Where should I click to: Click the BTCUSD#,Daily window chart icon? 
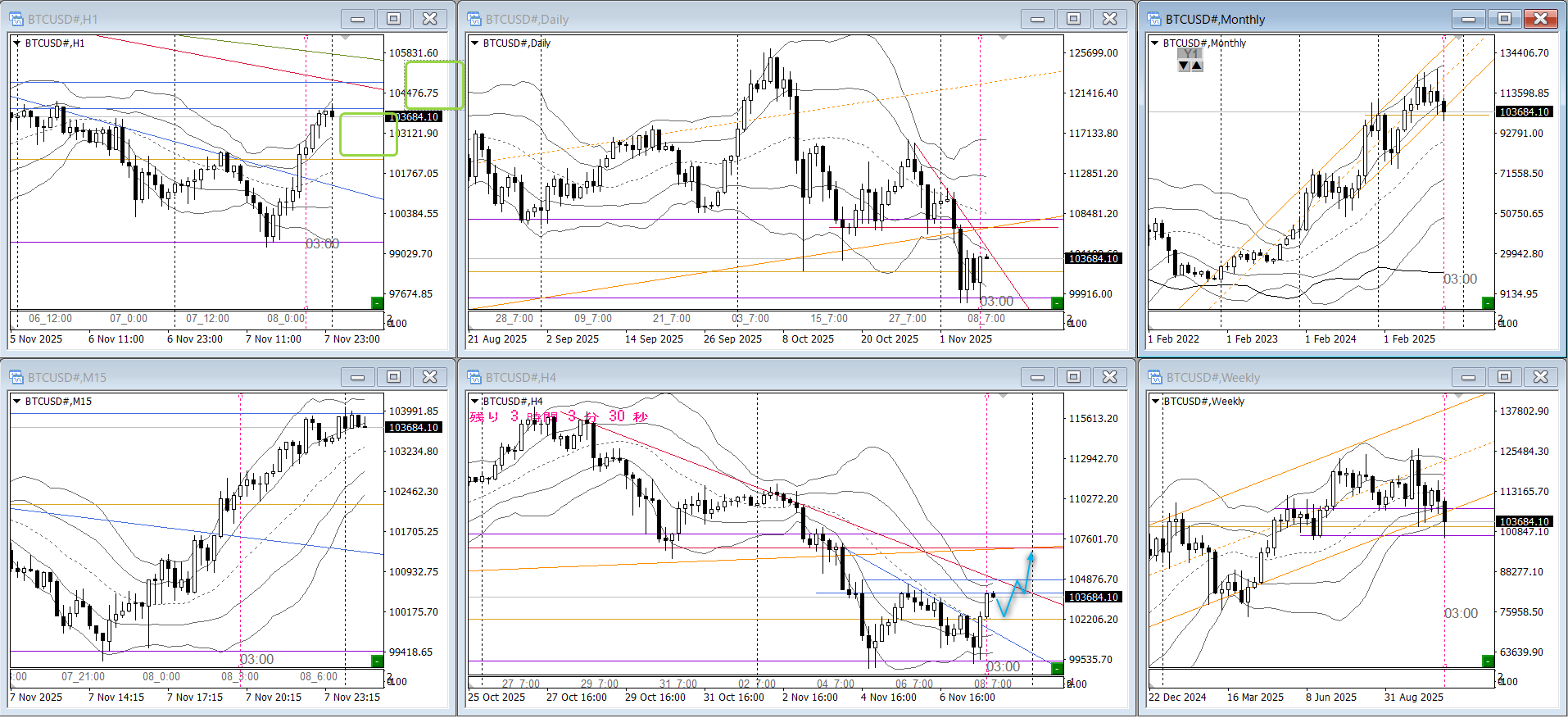(474, 19)
